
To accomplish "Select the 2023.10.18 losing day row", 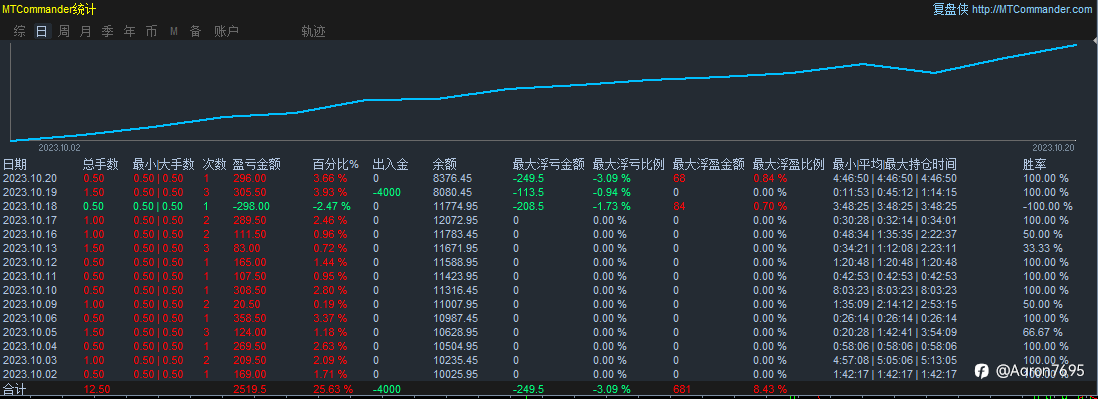I will click(549, 206).
